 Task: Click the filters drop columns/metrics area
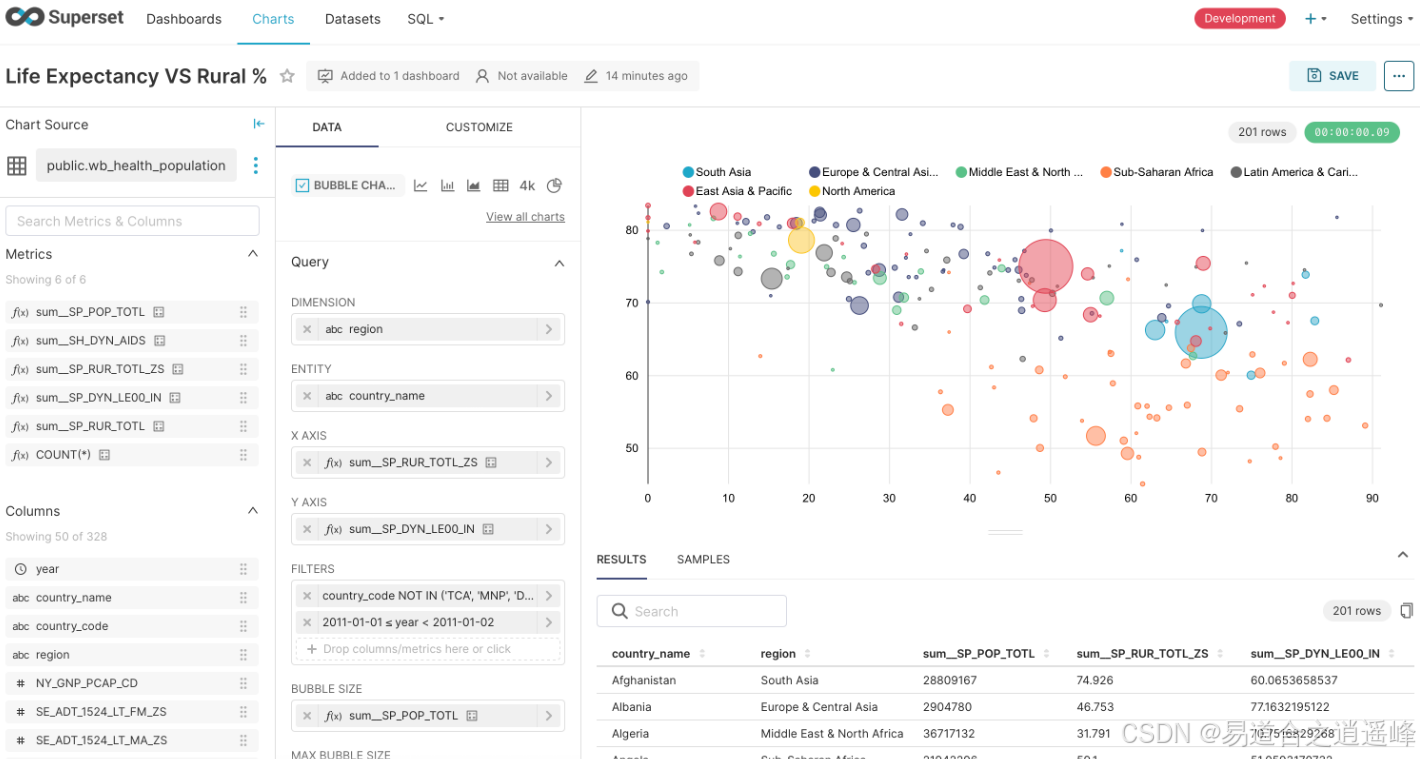[x=428, y=649]
